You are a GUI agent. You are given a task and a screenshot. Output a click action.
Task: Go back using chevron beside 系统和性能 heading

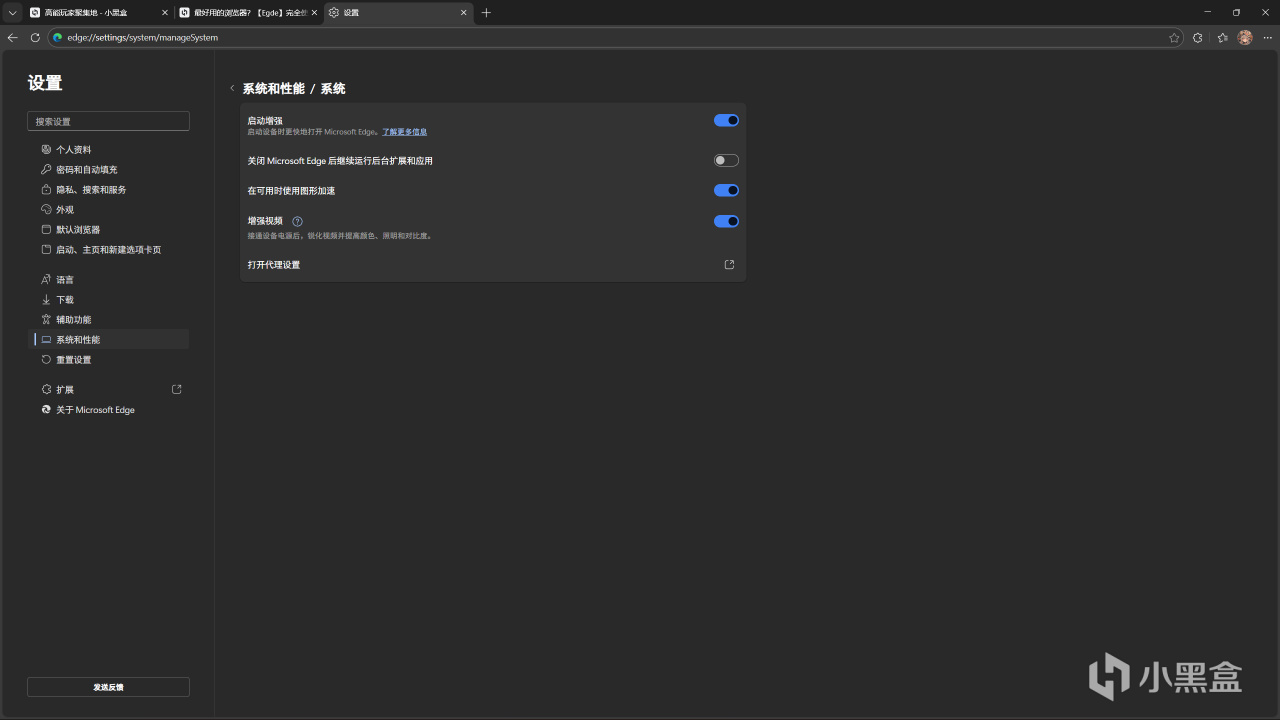pyautogui.click(x=232, y=88)
